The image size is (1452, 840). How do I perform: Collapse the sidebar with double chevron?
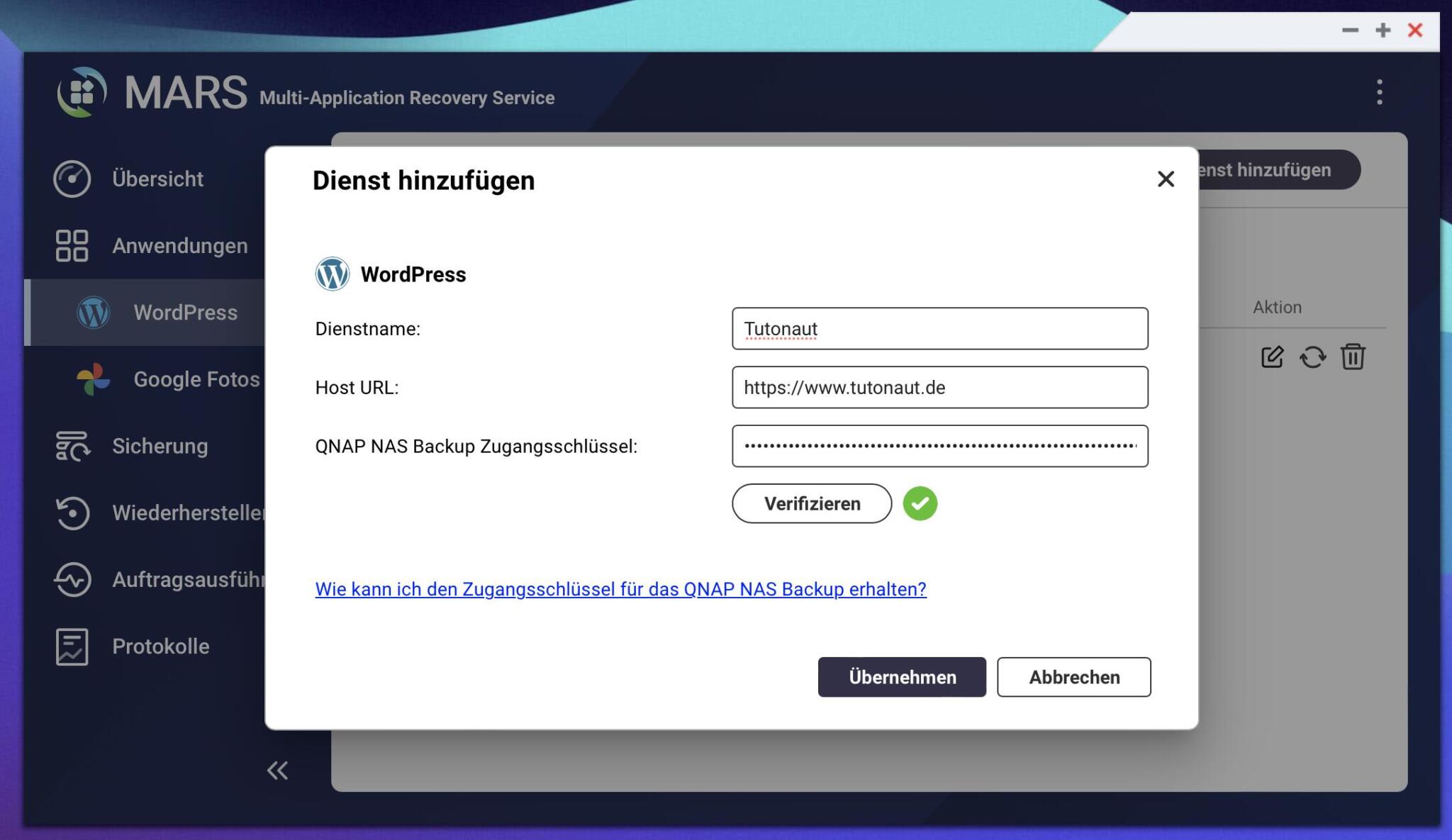tap(277, 771)
